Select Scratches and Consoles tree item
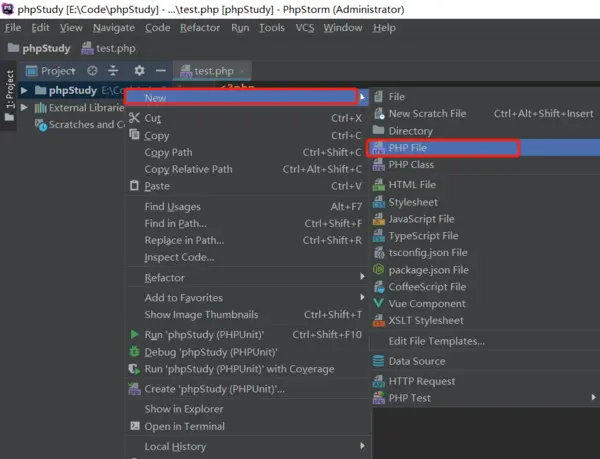Image resolution: width=600 pixels, height=459 pixels. click(x=80, y=125)
